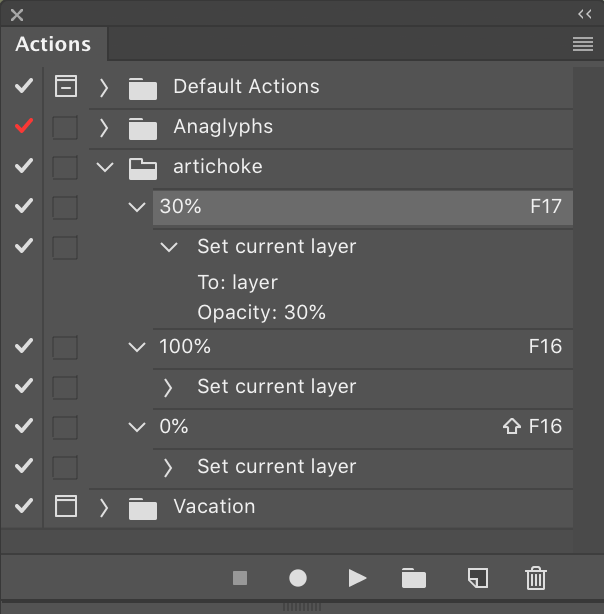
Task: Create a new action
Action: (x=478, y=578)
